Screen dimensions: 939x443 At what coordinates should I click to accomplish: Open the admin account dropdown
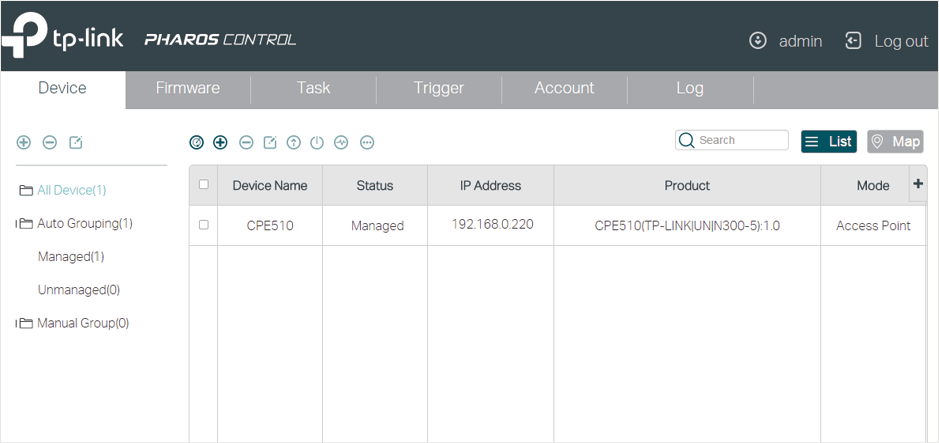[786, 41]
